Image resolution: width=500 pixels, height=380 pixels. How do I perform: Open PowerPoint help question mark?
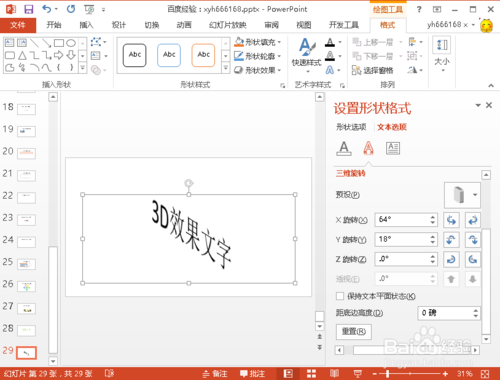coord(419,9)
